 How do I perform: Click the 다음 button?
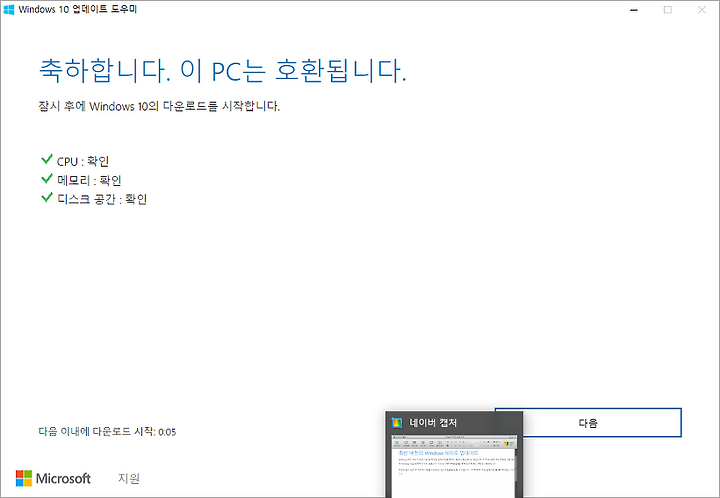(x=602, y=423)
